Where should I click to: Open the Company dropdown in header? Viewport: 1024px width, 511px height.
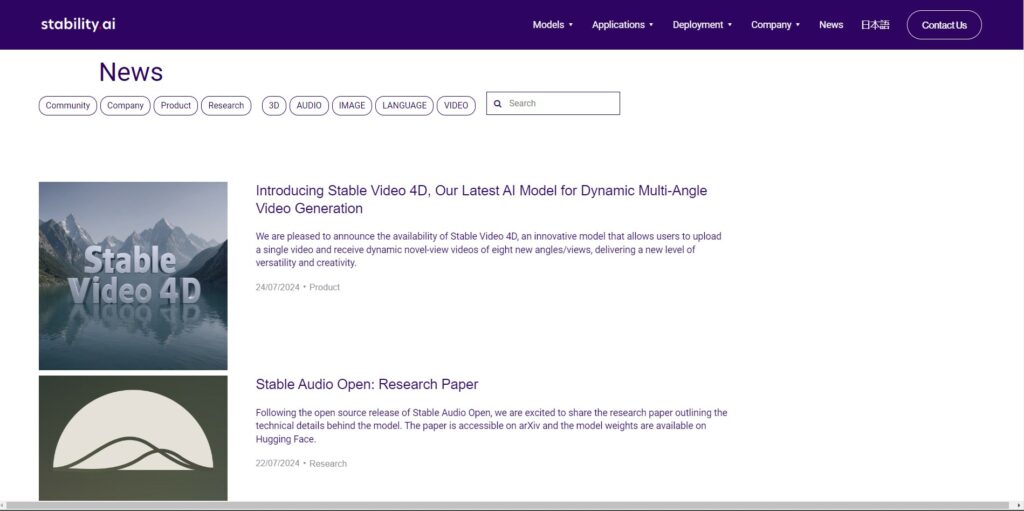tap(775, 25)
